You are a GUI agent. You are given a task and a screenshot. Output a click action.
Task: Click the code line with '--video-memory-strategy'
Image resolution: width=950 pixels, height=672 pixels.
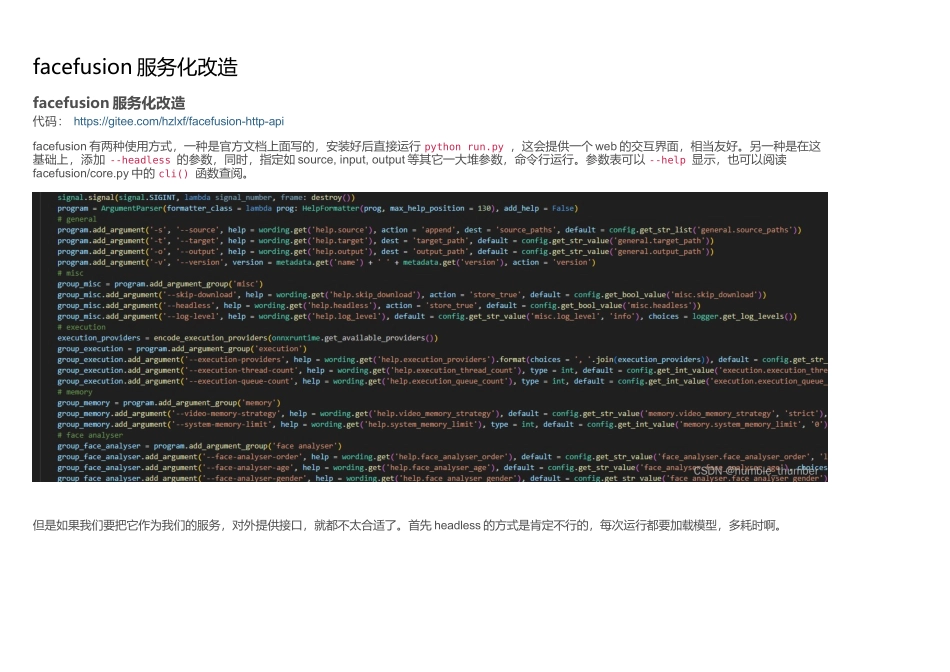442,414
